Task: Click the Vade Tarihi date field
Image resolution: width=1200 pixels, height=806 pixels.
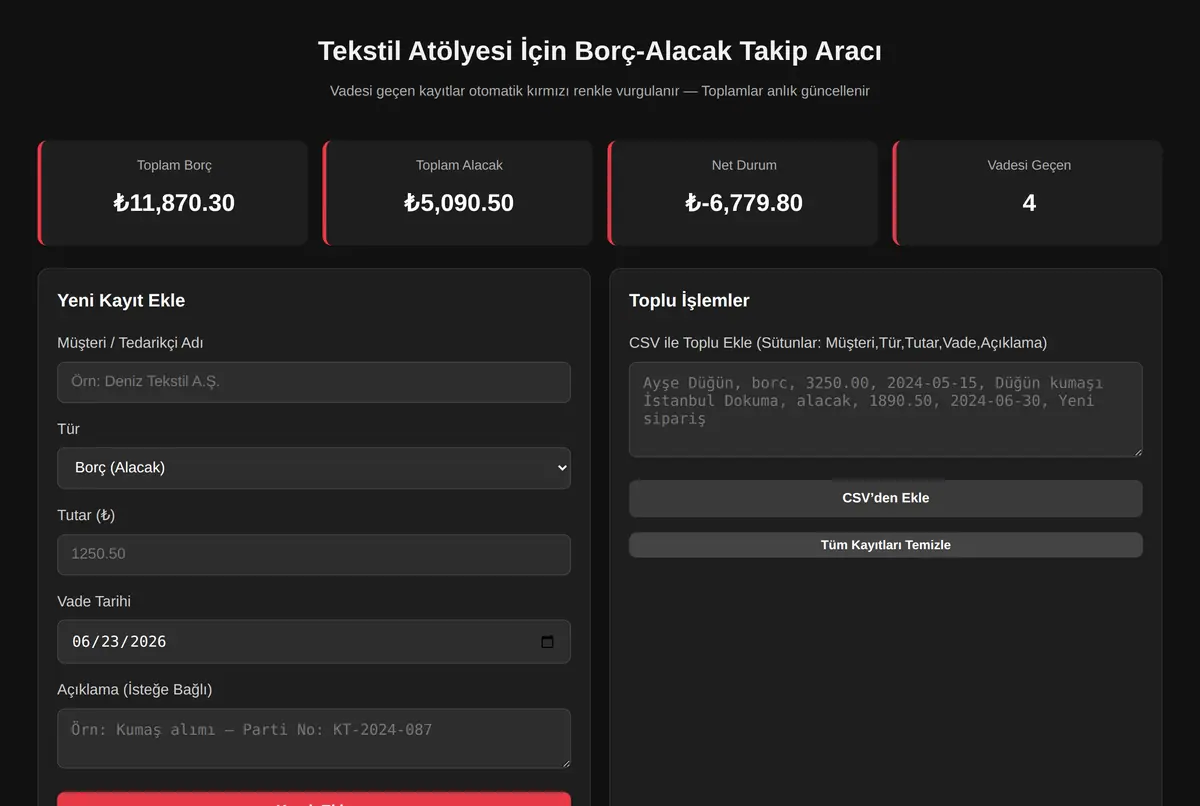Action: pyautogui.click(x=314, y=642)
